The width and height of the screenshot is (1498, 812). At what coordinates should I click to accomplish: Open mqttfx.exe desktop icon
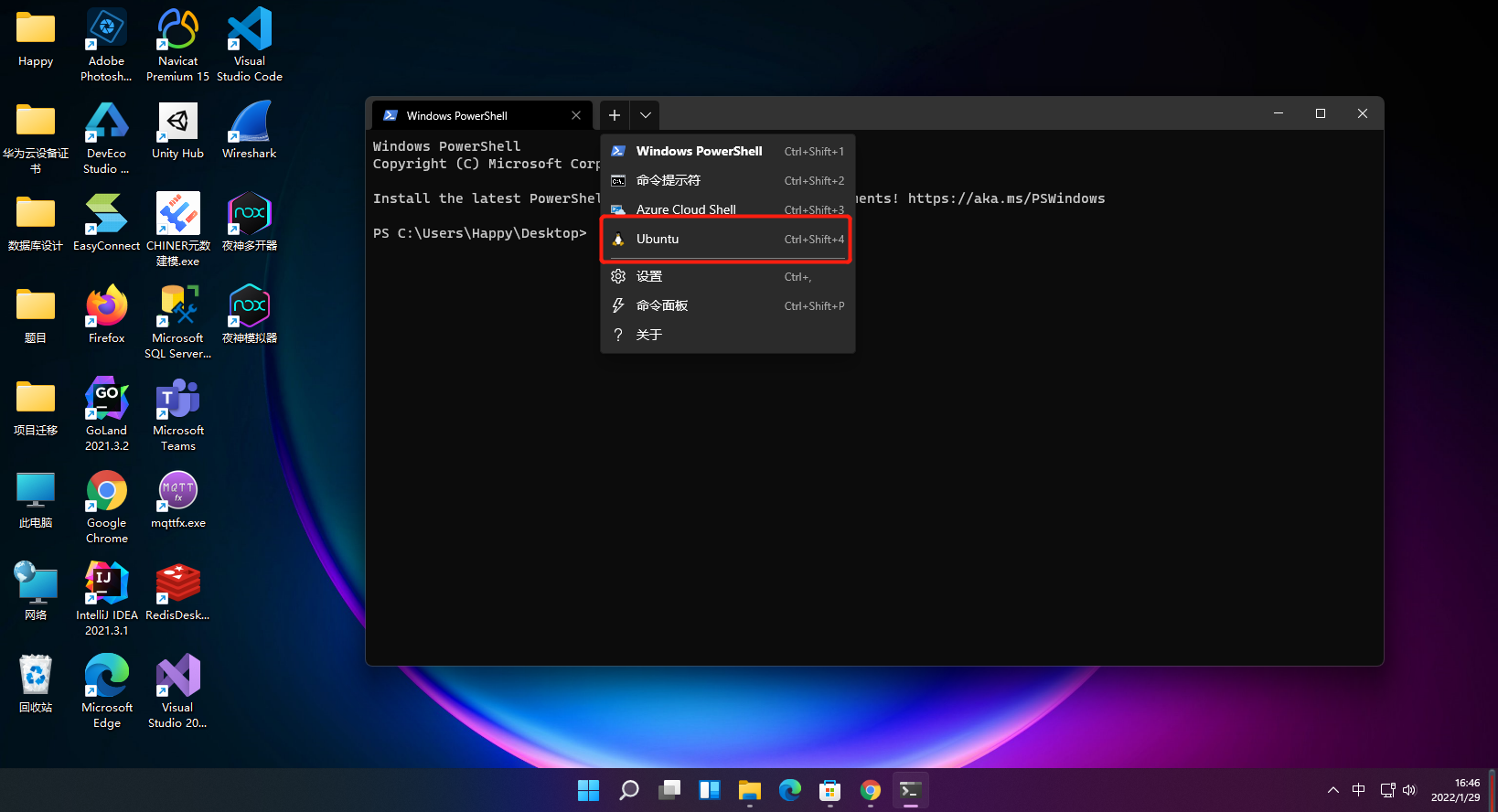177,499
